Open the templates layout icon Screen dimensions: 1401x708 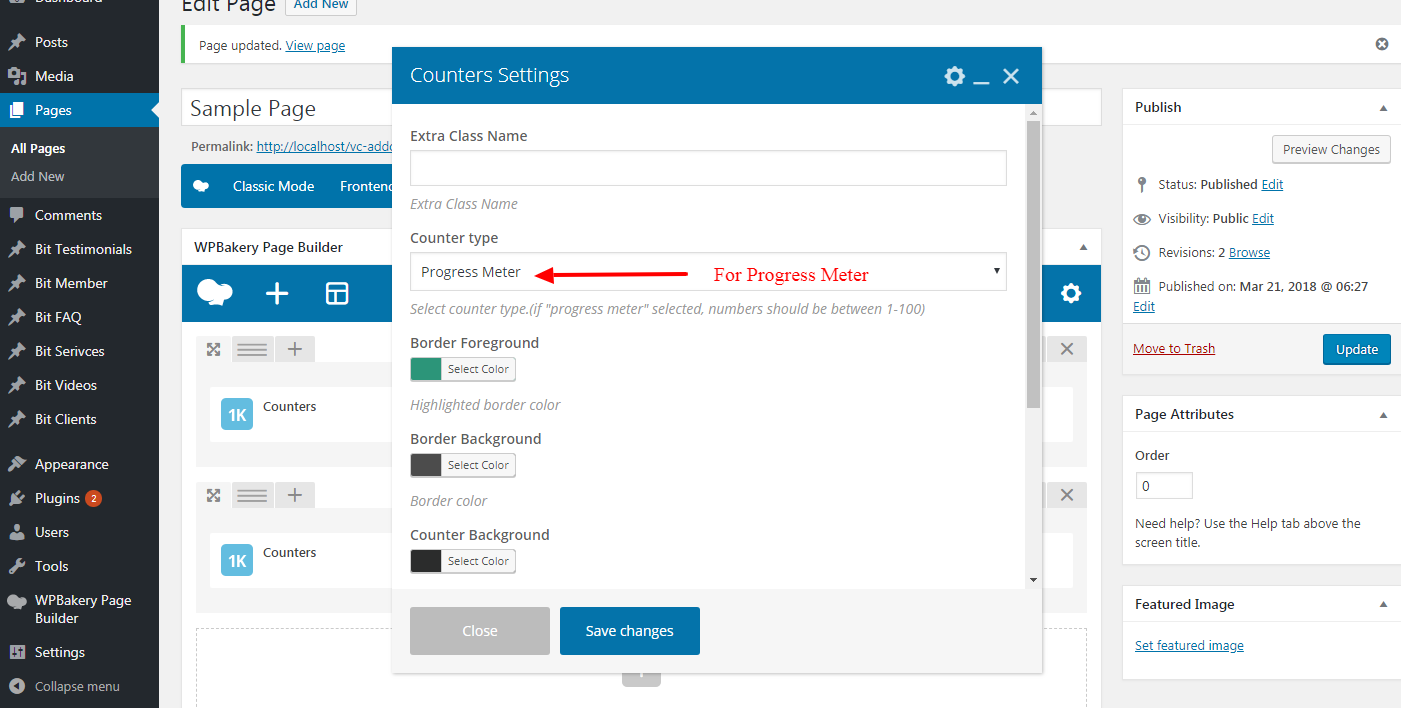[337, 293]
